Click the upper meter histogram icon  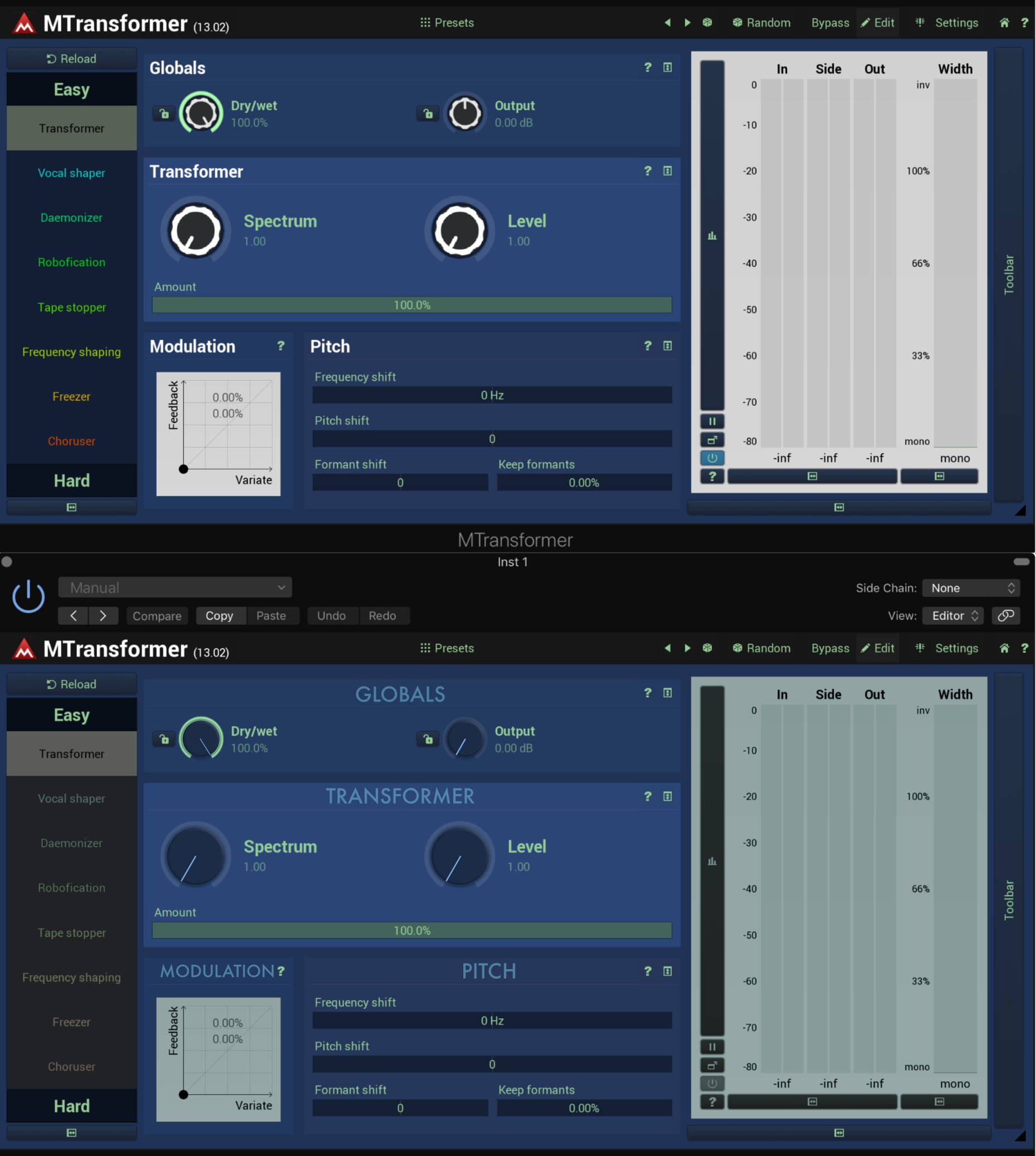[x=712, y=235]
